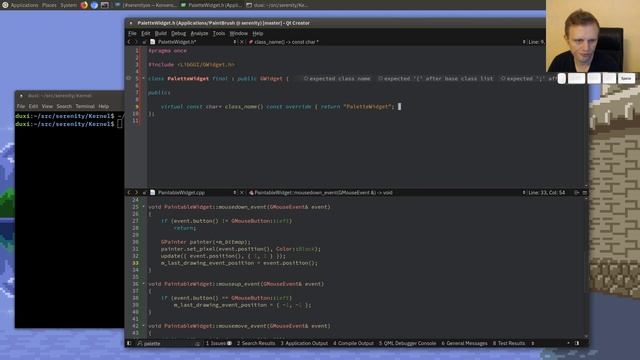This screenshot has height=360, width=640.
Task: Launch the Chromium browser from the top panel
Action: click(x=94, y=5)
